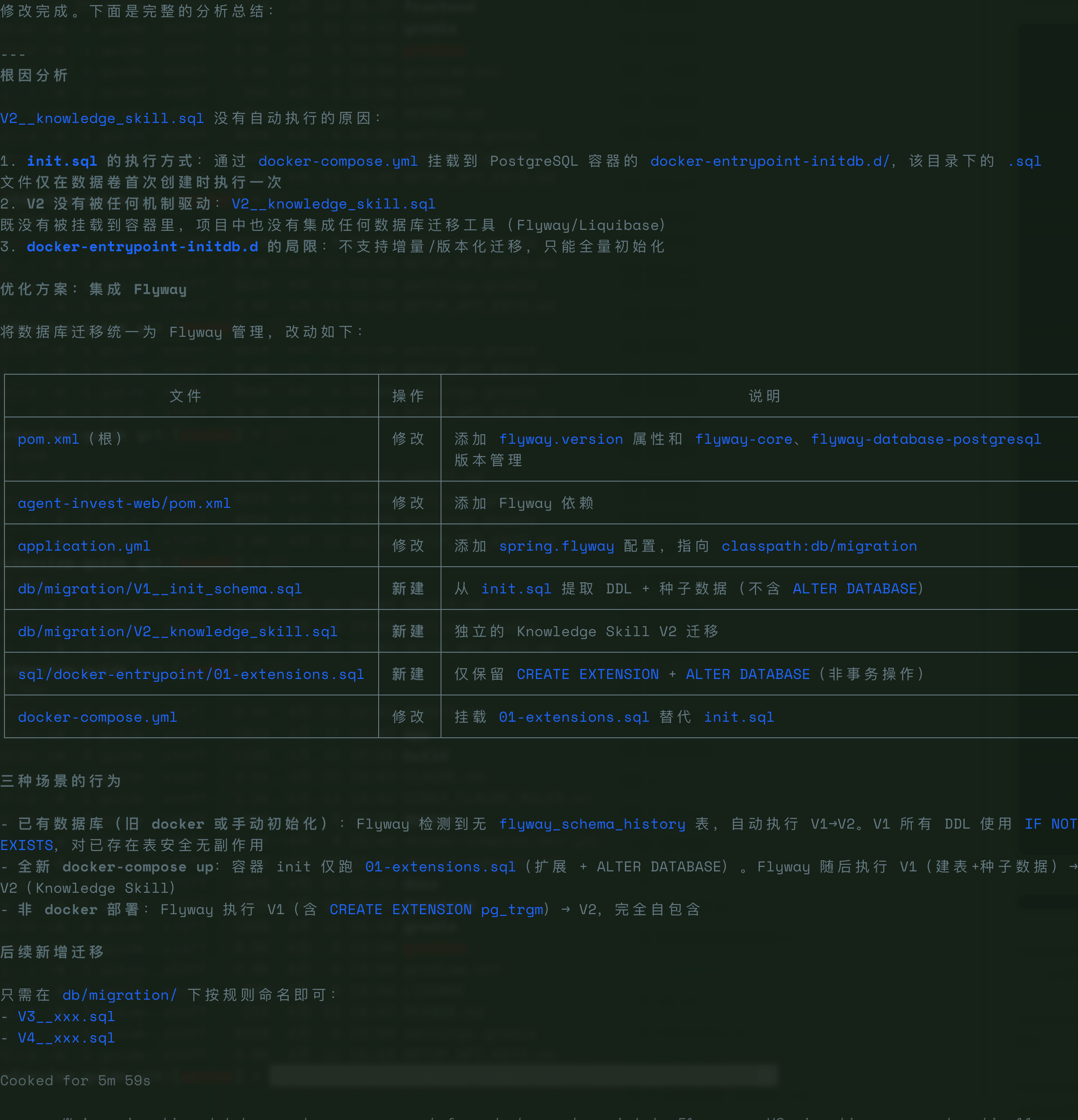This screenshot has width=1078, height=1120.
Task: Click docker-compose.yml in item 1
Action: tap(338, 161)
